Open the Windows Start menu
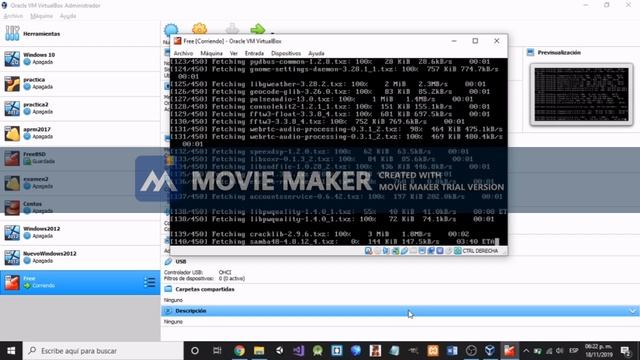Screen dimensions: 640x360 (11, 351)
